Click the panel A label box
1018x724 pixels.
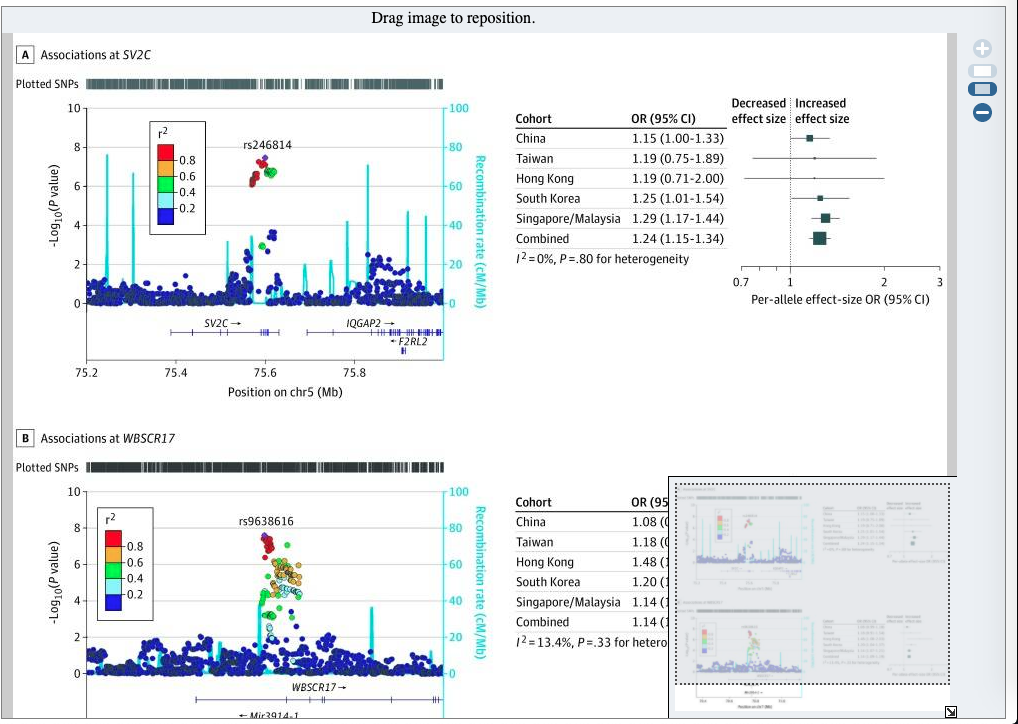(x=25, y=55)
